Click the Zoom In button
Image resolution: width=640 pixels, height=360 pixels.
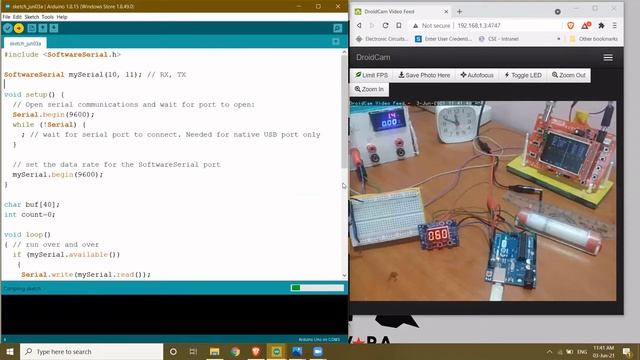tap(369, 89)
